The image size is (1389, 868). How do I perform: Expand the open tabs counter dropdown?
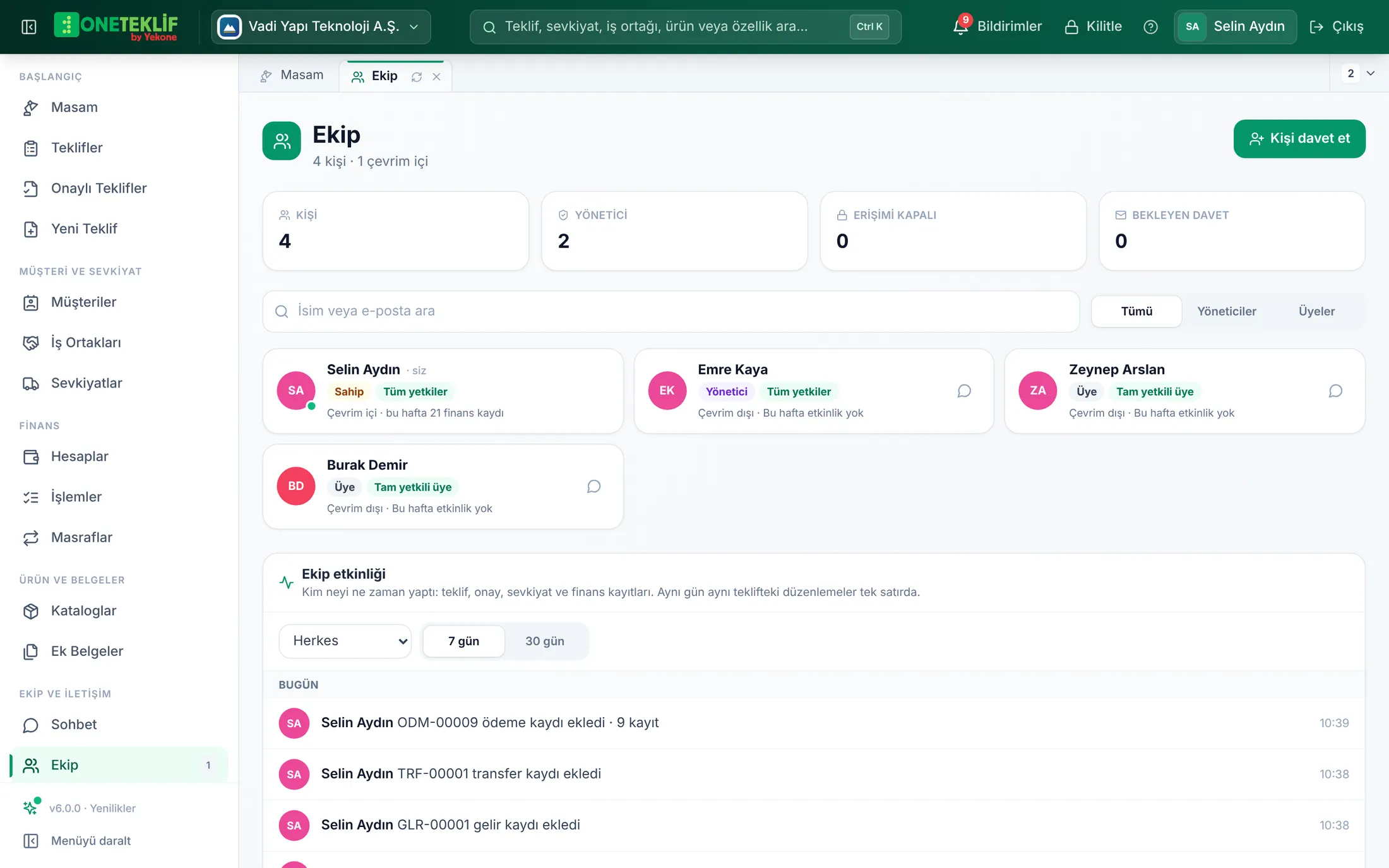pyautogui.click(x=1359, y=73)
